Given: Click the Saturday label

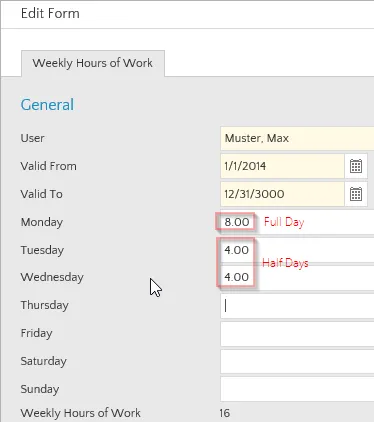Looking at the screenshot, I should (x=44, y=361).
